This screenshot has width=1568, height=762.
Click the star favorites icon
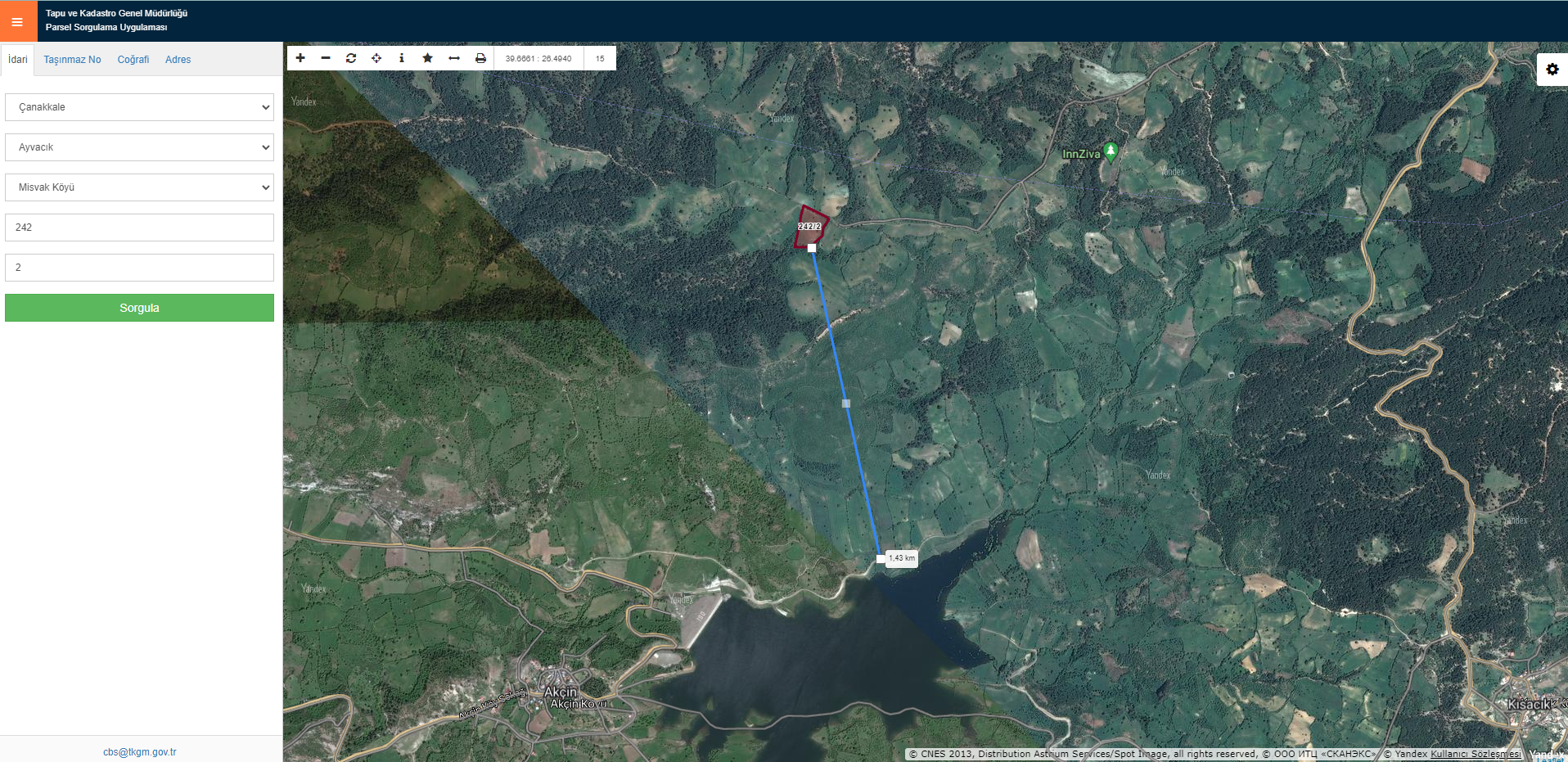pyautogui.click(x=427, y=58)
